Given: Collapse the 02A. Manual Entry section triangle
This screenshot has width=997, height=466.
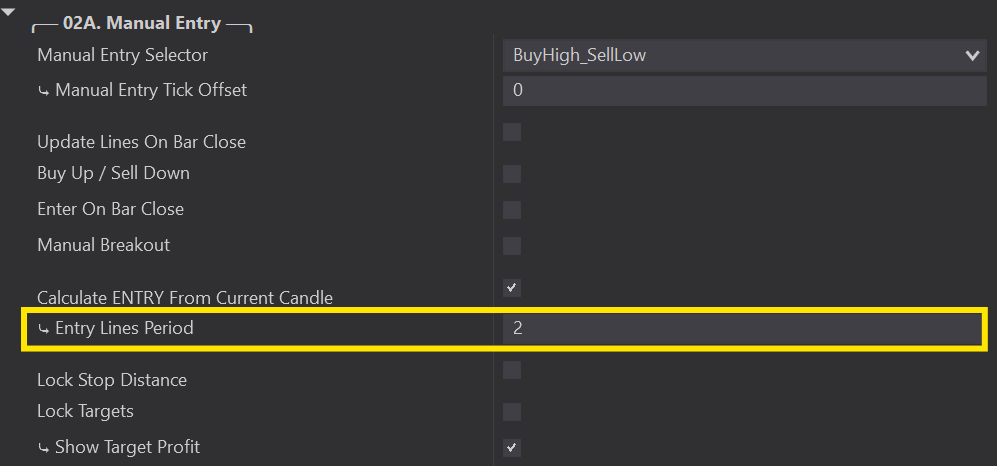Looking at the screenshot, I should click(x=10, y=11).
